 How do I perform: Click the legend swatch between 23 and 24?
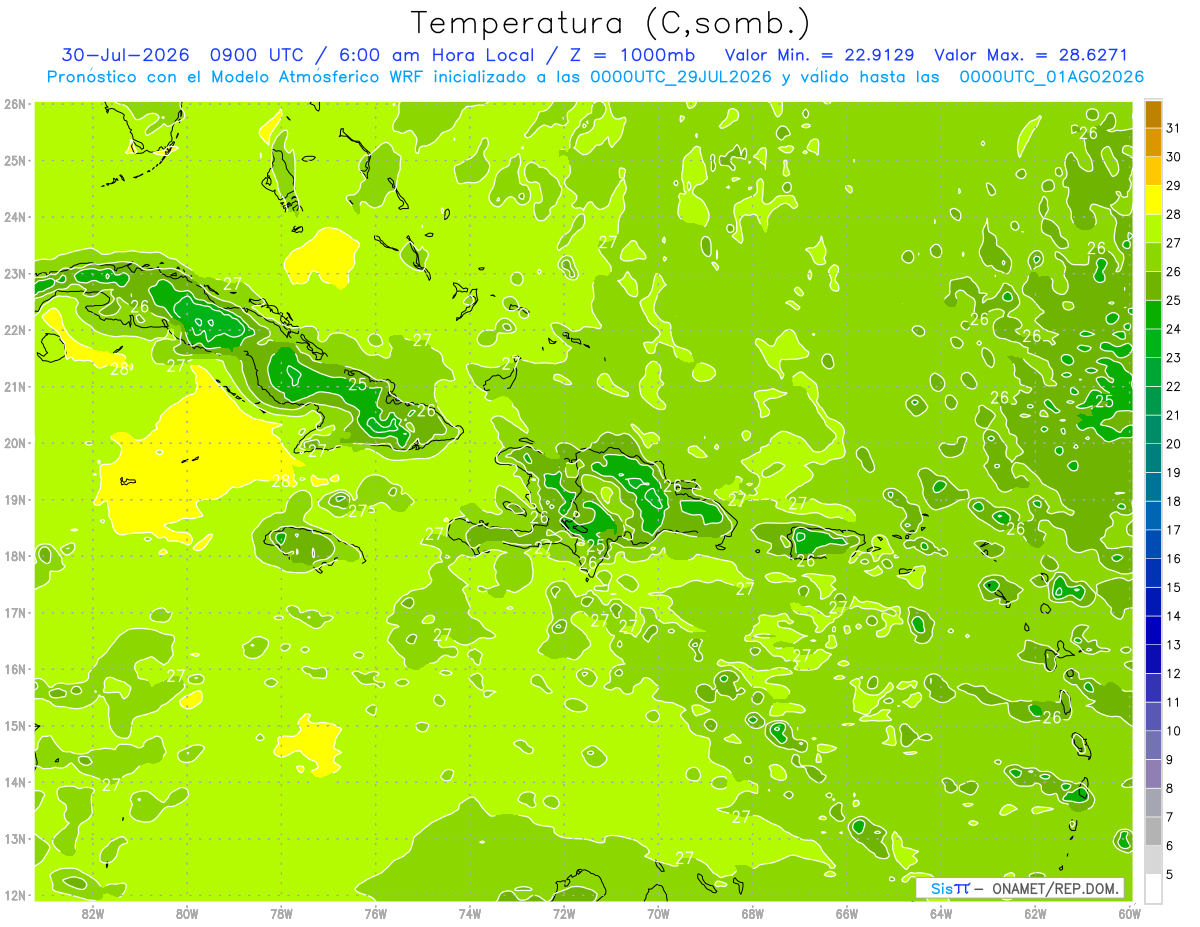[1153, 343]
